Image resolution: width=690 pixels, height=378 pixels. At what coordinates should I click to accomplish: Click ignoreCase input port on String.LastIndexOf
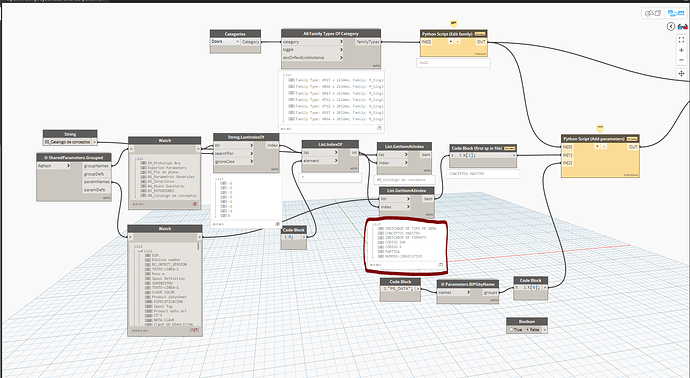pyautogui.click(x=234, y=161)
